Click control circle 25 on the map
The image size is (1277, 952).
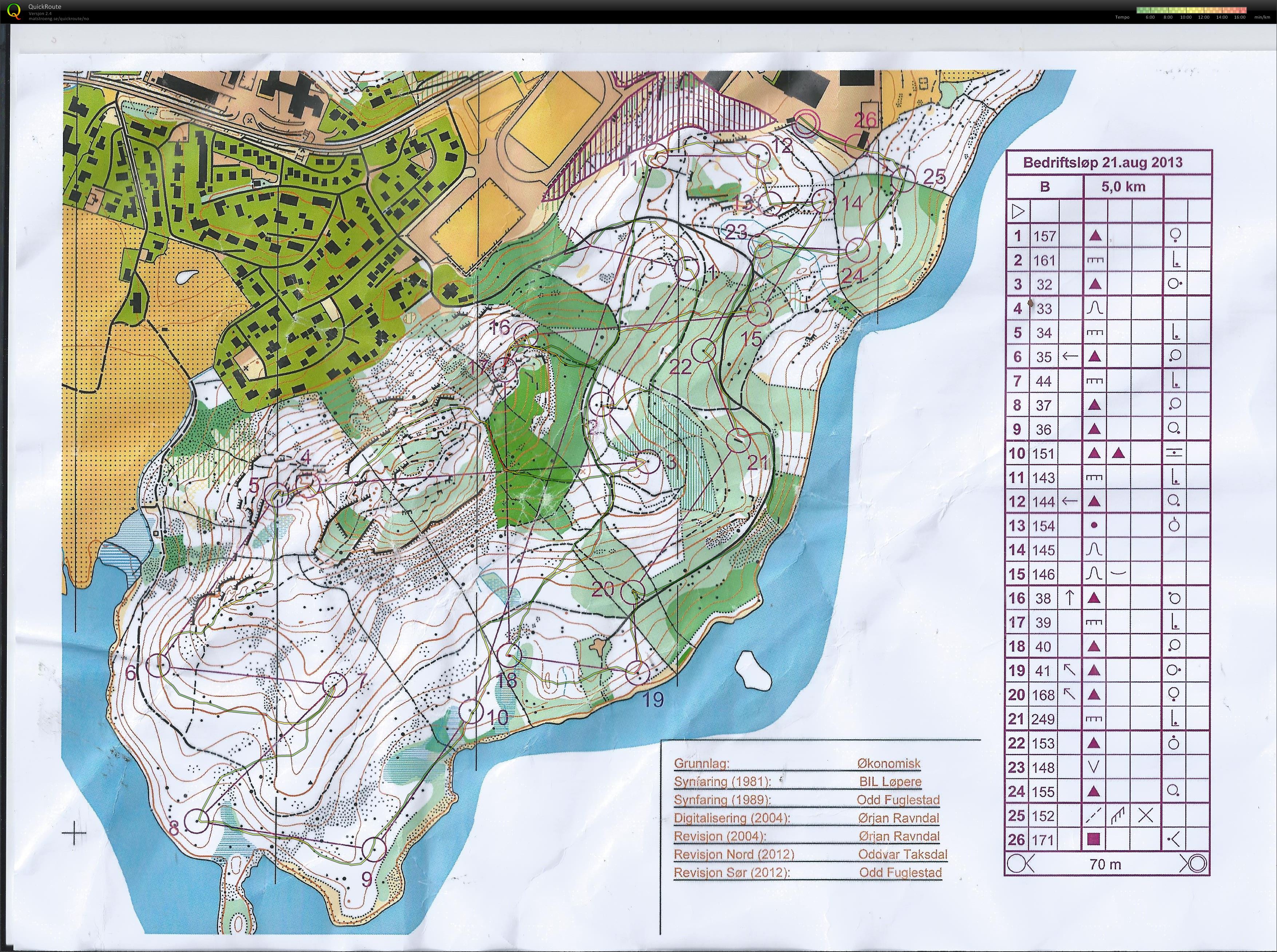[x=903, y=180]
